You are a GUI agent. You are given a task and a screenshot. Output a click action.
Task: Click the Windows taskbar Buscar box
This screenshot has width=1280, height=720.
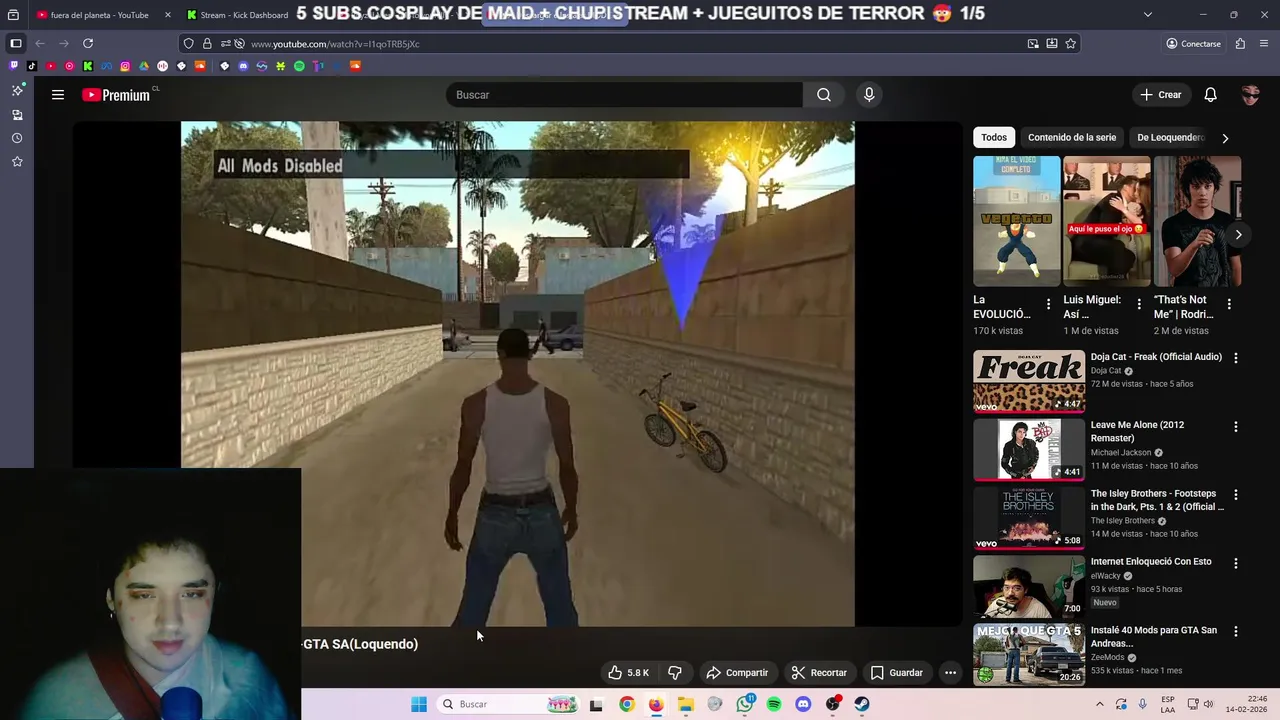pyautogui.click(x=509, y=704)
